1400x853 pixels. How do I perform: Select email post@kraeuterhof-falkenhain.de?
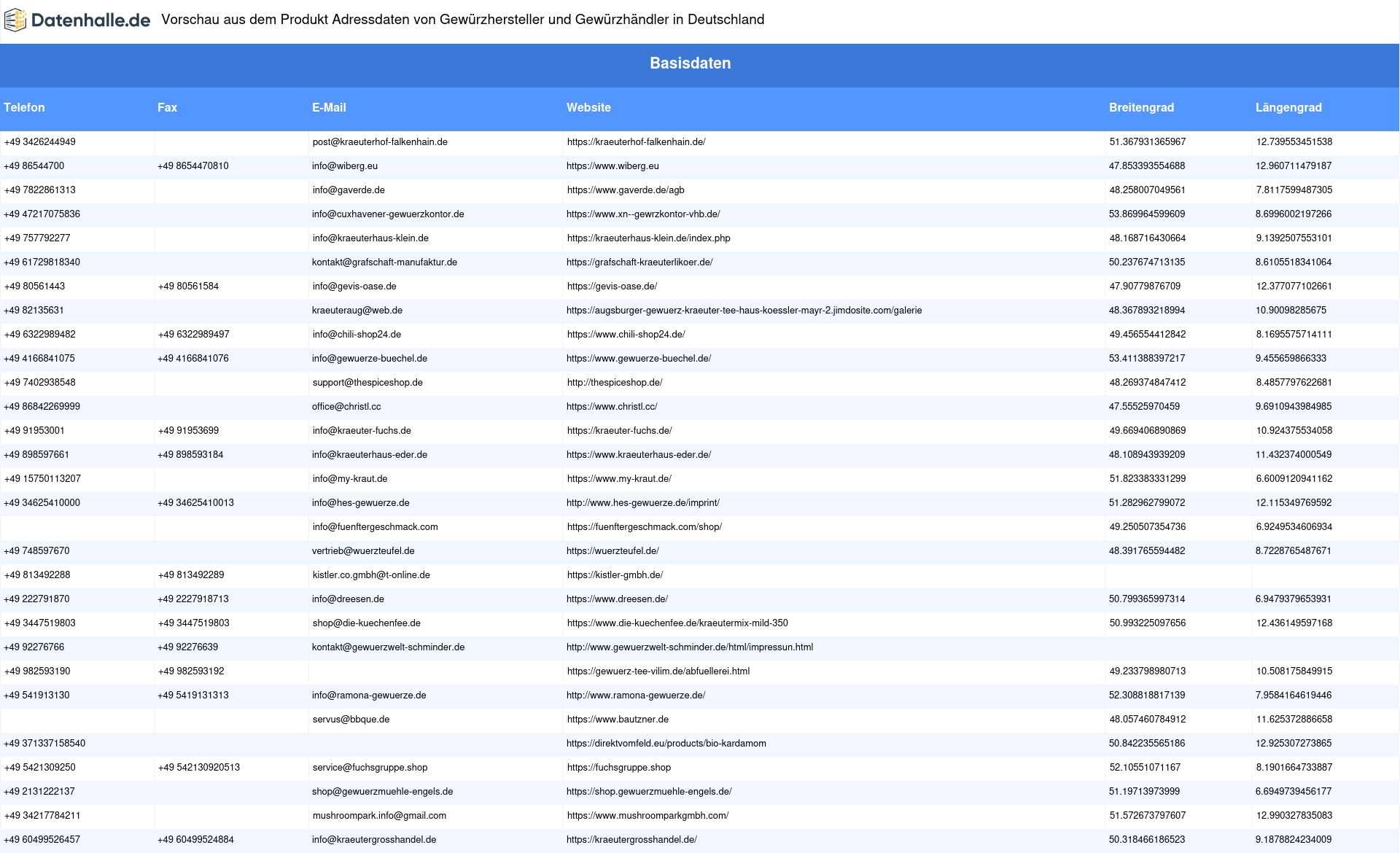click(380, 142)
